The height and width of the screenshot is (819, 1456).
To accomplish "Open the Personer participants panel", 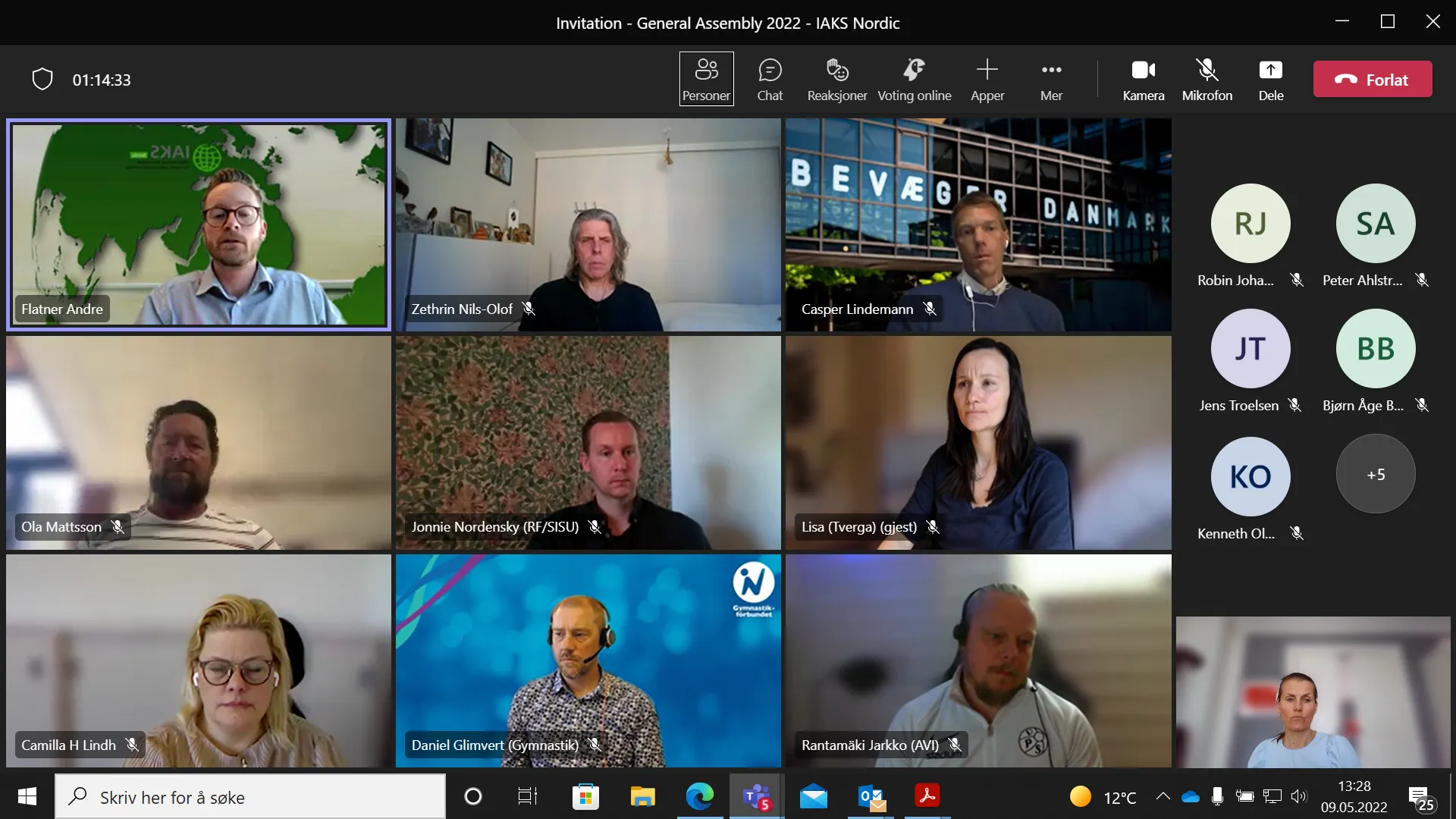I will 706,79.
